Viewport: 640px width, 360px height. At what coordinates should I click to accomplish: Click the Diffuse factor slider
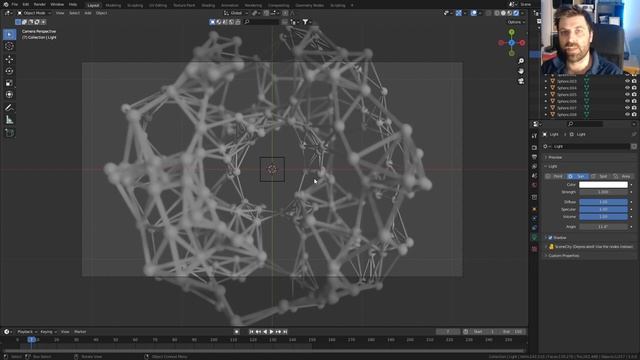tap(603, 202)
